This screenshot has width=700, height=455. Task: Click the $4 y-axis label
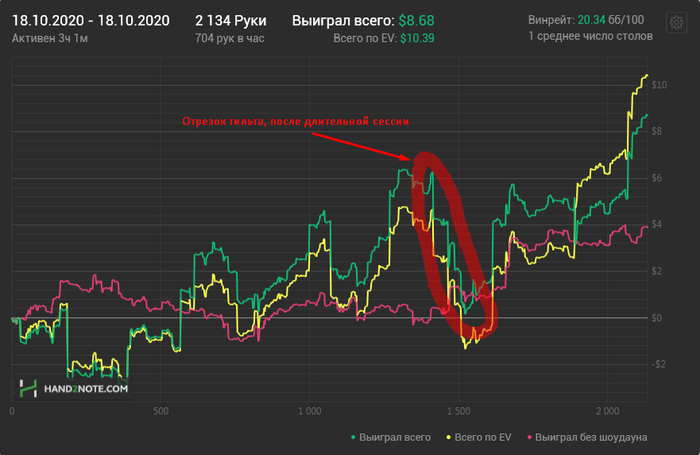click(656, 224)
